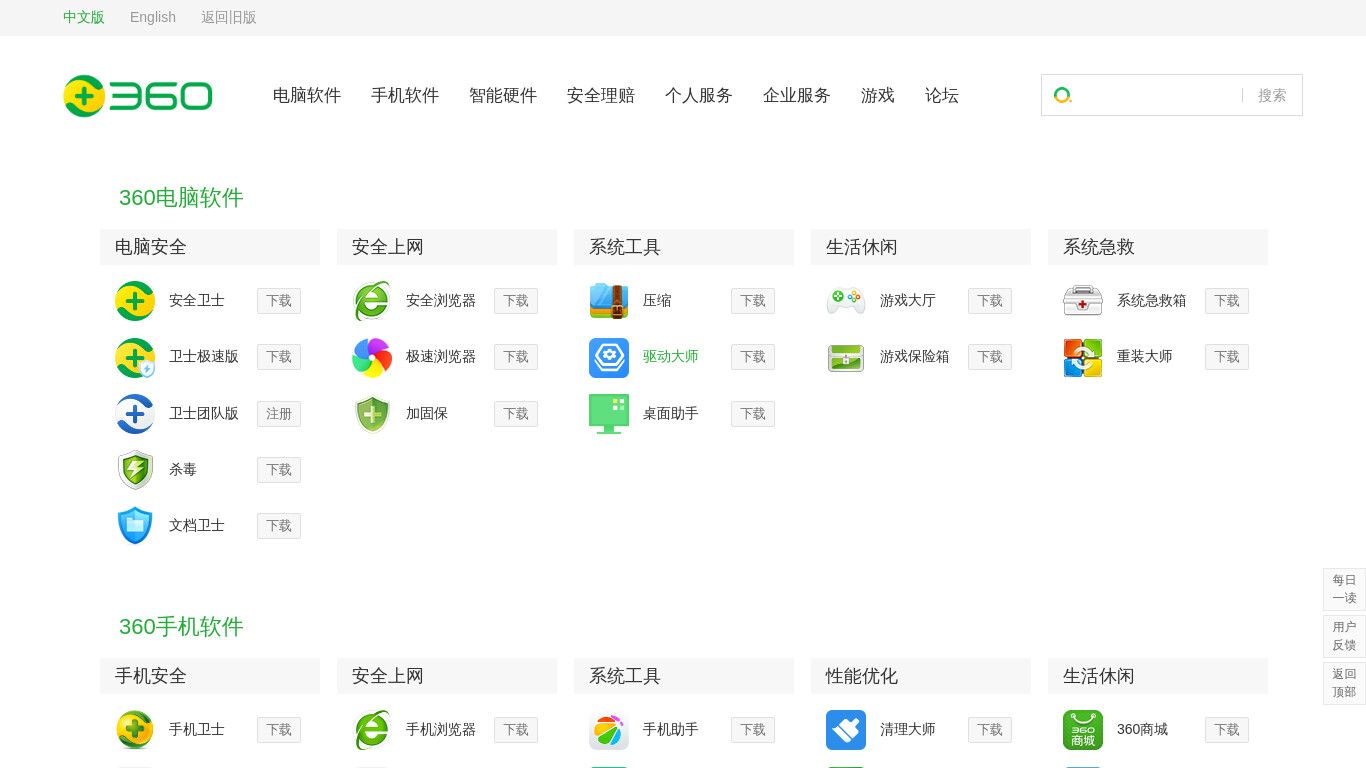Download 加固保 via its 下载 button
1366x768 pixels.
coord(516,414)
